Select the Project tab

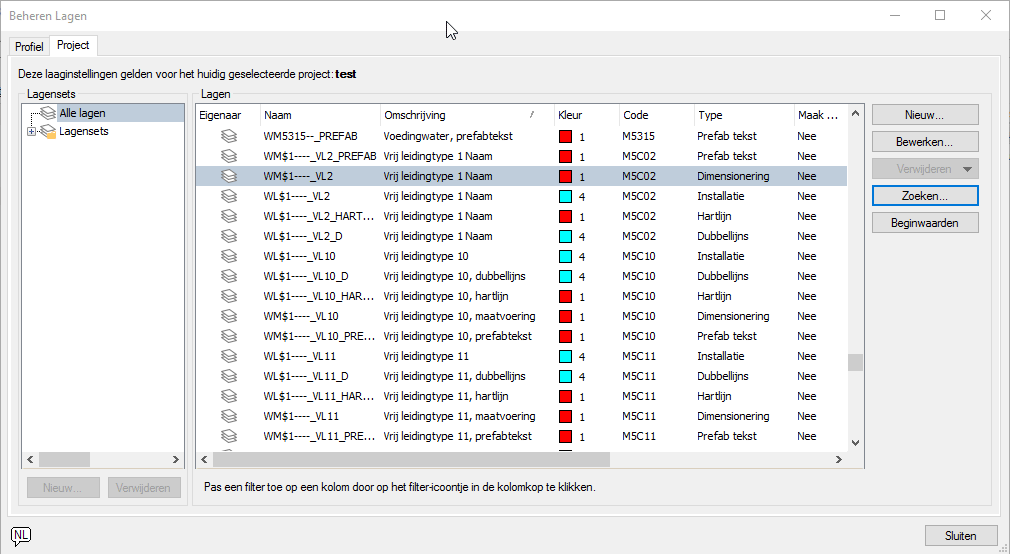pyautogui.click(x=73, y=45)
